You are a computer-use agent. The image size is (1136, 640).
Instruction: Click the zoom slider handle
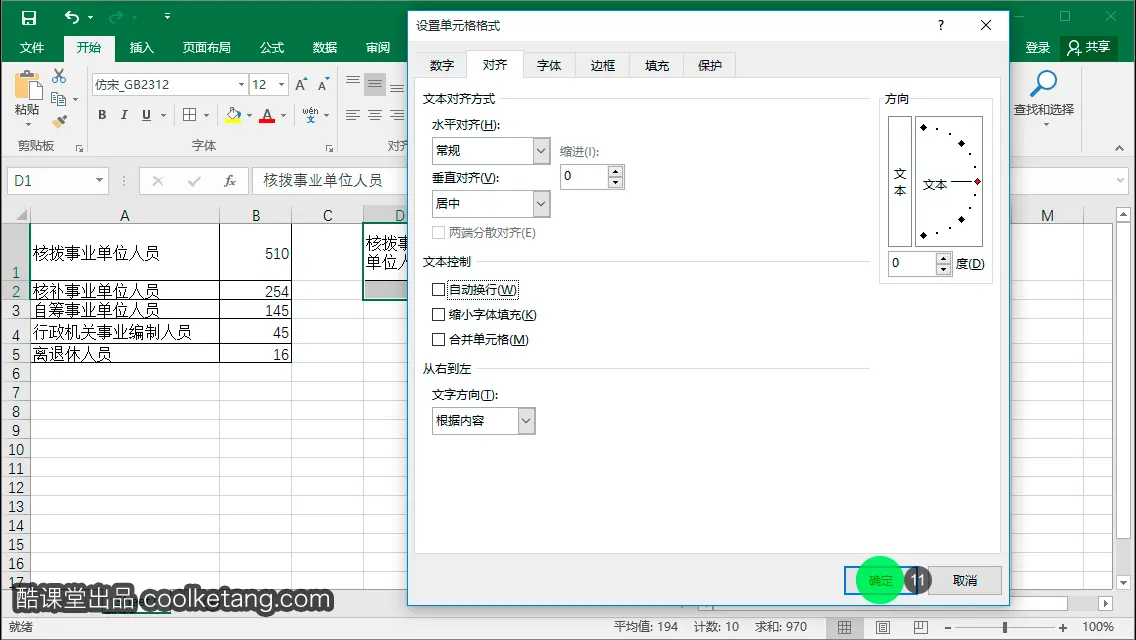pos(1005,627)
